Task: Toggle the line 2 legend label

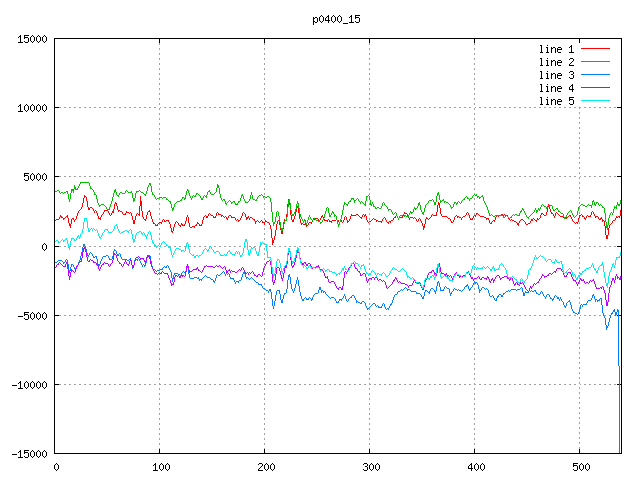Action: (556, 62)
